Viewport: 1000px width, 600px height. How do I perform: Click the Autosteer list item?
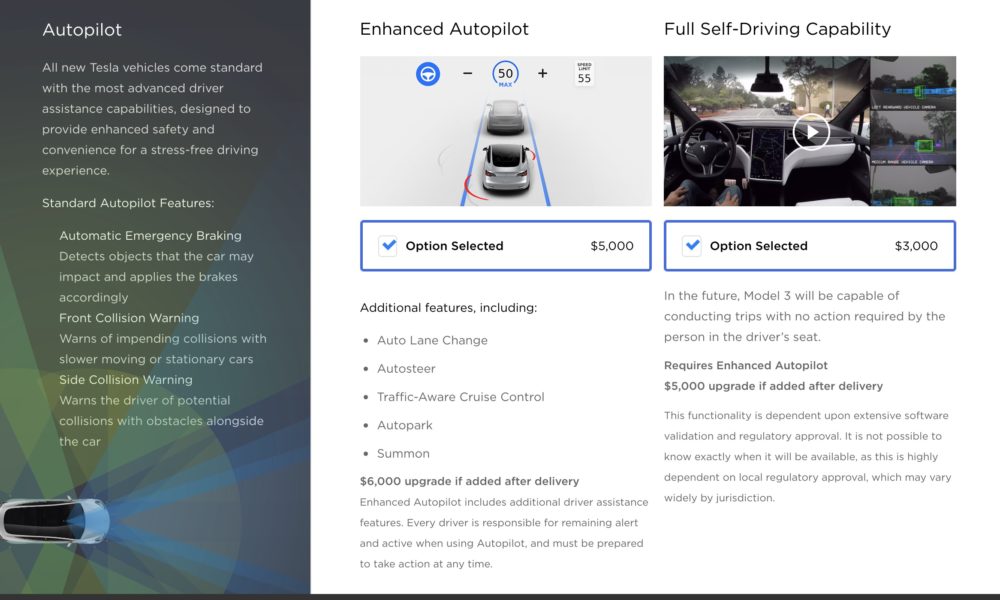pyautogui.click(x=406, y=369)
